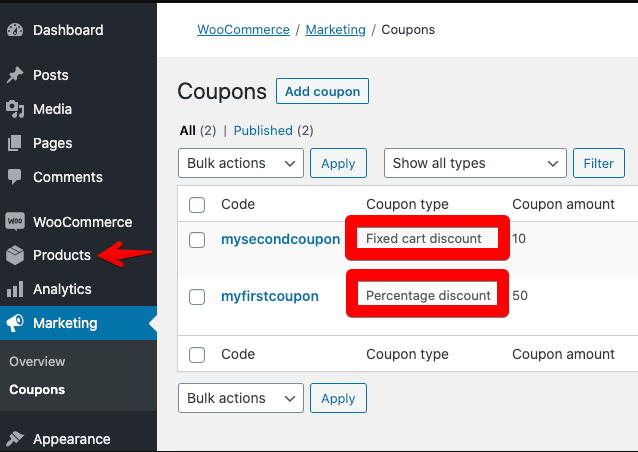
Task: Click the WooCommerce logo icon
Action: pyautogui.click(x=15, y=222)
